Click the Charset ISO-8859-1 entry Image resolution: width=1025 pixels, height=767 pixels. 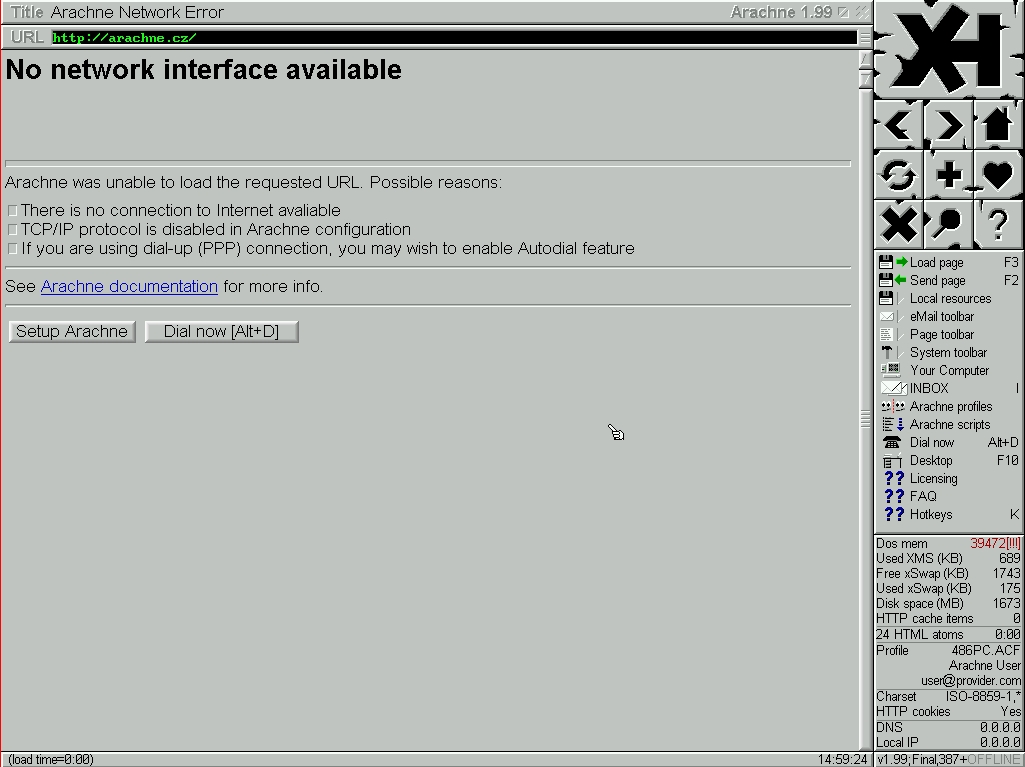click(949, 696)
